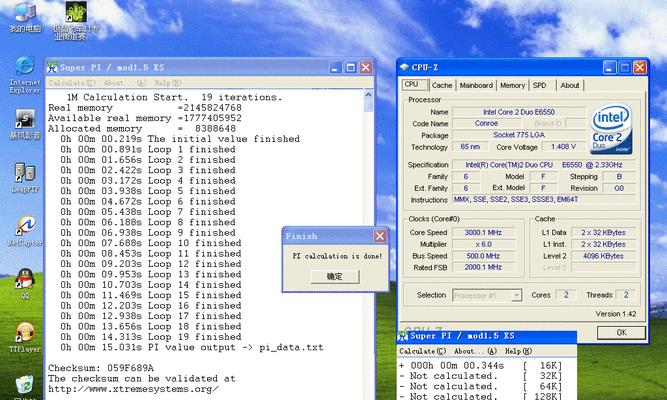Click 'Loop 10 finished' line
This screenshot has width=667, height=400.
point(151,243)
